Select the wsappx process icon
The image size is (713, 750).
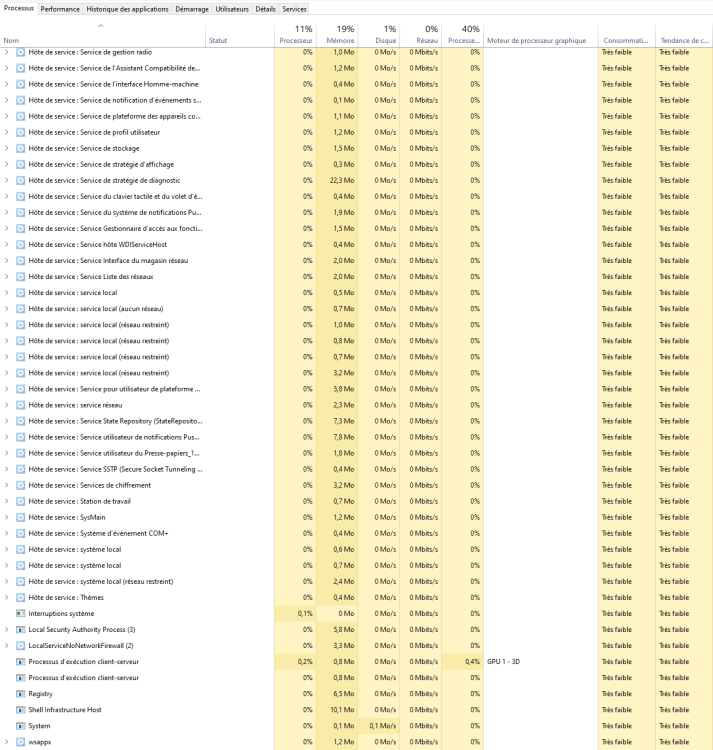(x=21, y=742)
